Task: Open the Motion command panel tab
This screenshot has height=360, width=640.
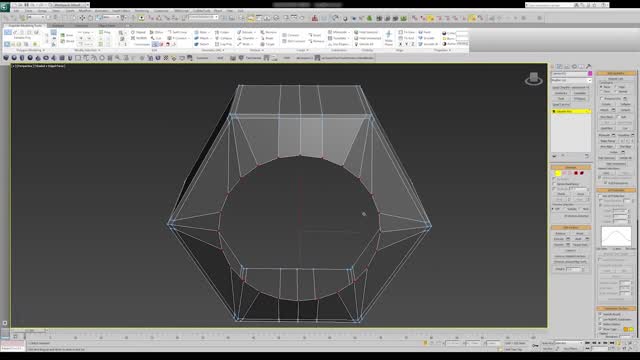Action: pyautogui.click(x=574, y=67)
